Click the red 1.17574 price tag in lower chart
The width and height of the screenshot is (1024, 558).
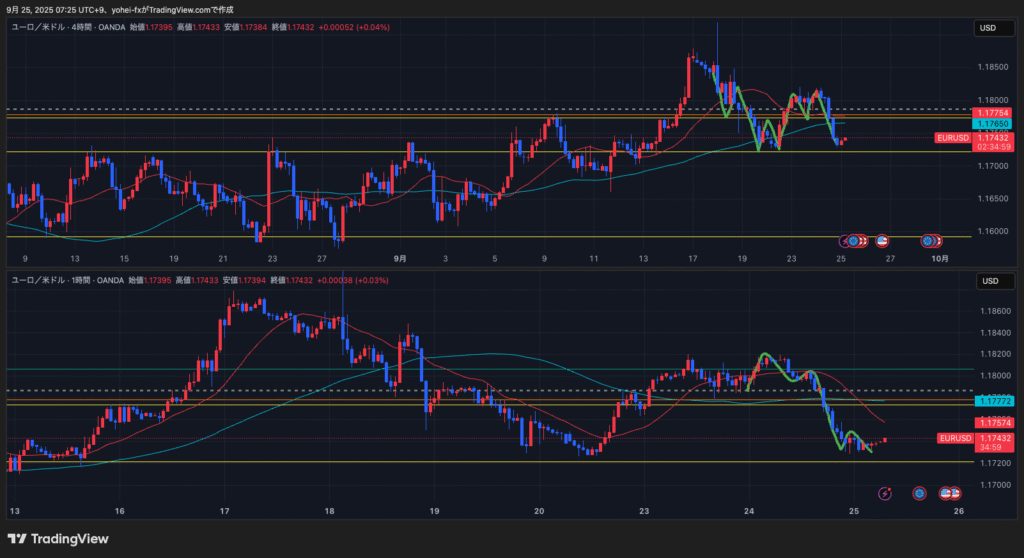point(993,423)
